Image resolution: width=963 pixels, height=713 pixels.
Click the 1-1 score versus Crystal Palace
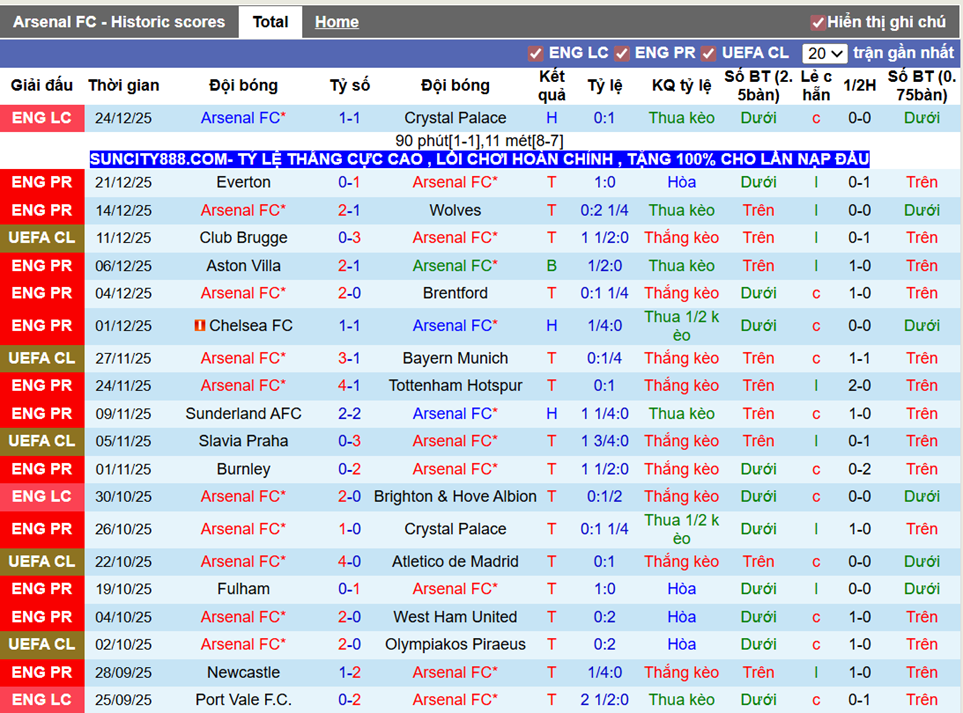pyautogui.click(x=349, y=118)
